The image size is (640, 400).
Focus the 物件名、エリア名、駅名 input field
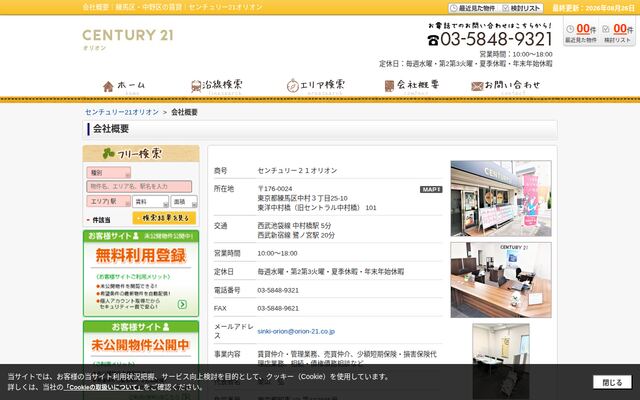tap(139, 187)
